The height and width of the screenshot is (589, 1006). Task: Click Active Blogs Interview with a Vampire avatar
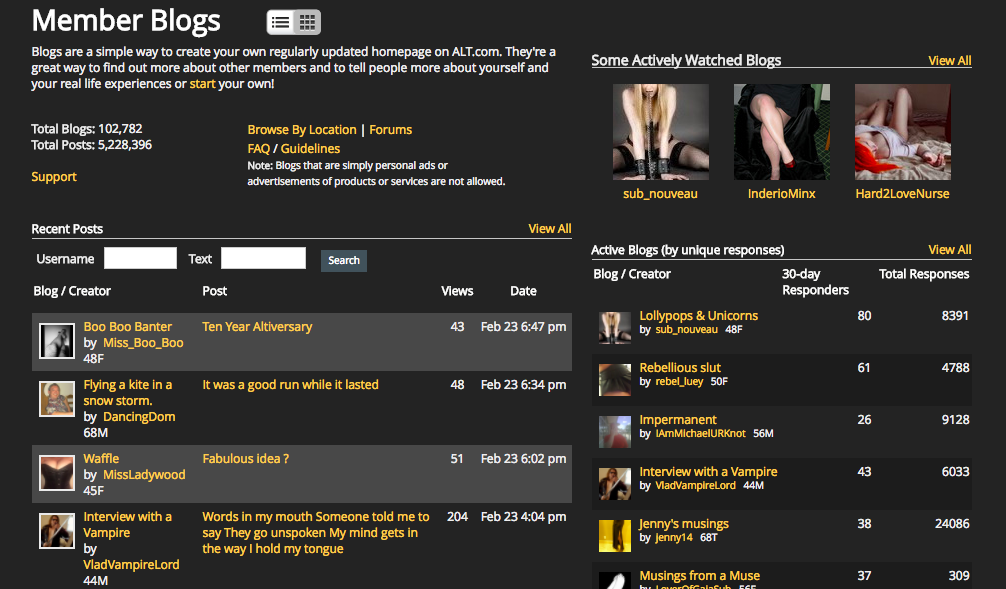(615, 484)
